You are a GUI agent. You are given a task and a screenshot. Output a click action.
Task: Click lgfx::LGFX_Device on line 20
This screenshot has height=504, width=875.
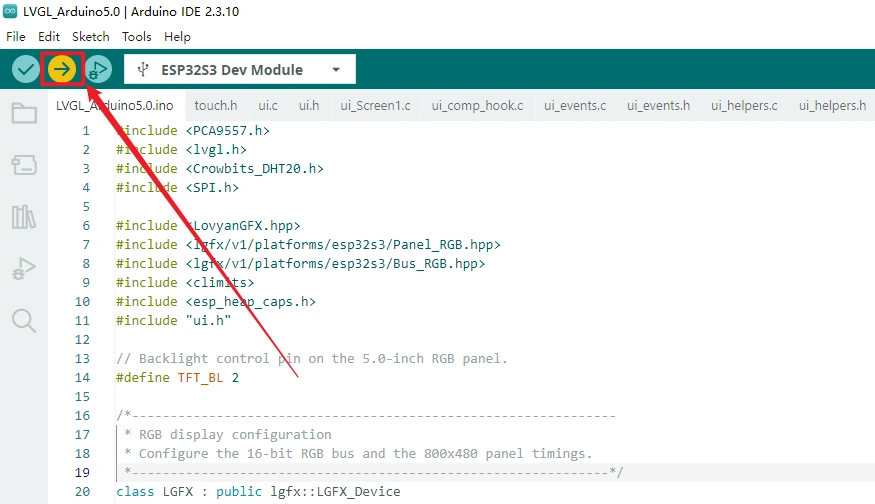click(335, 492)
